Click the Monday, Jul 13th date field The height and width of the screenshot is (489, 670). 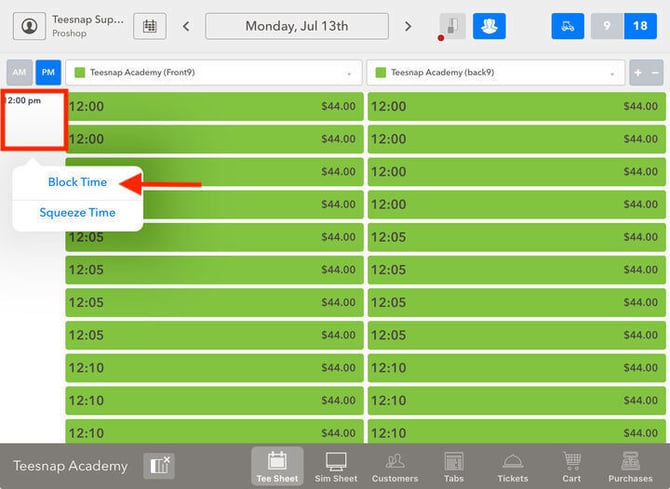pyautogui.click(x=297, y=26)
